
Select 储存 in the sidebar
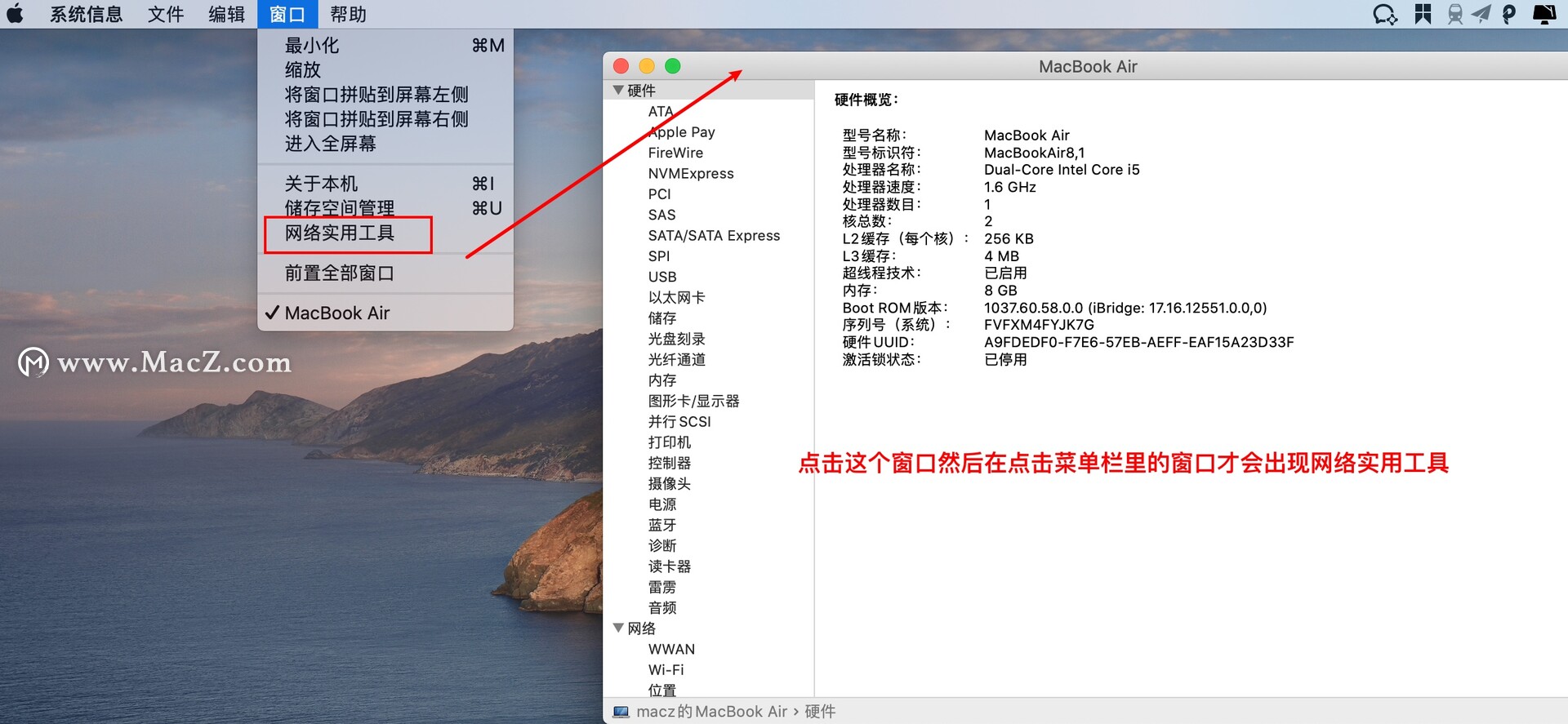coord(662,318)
